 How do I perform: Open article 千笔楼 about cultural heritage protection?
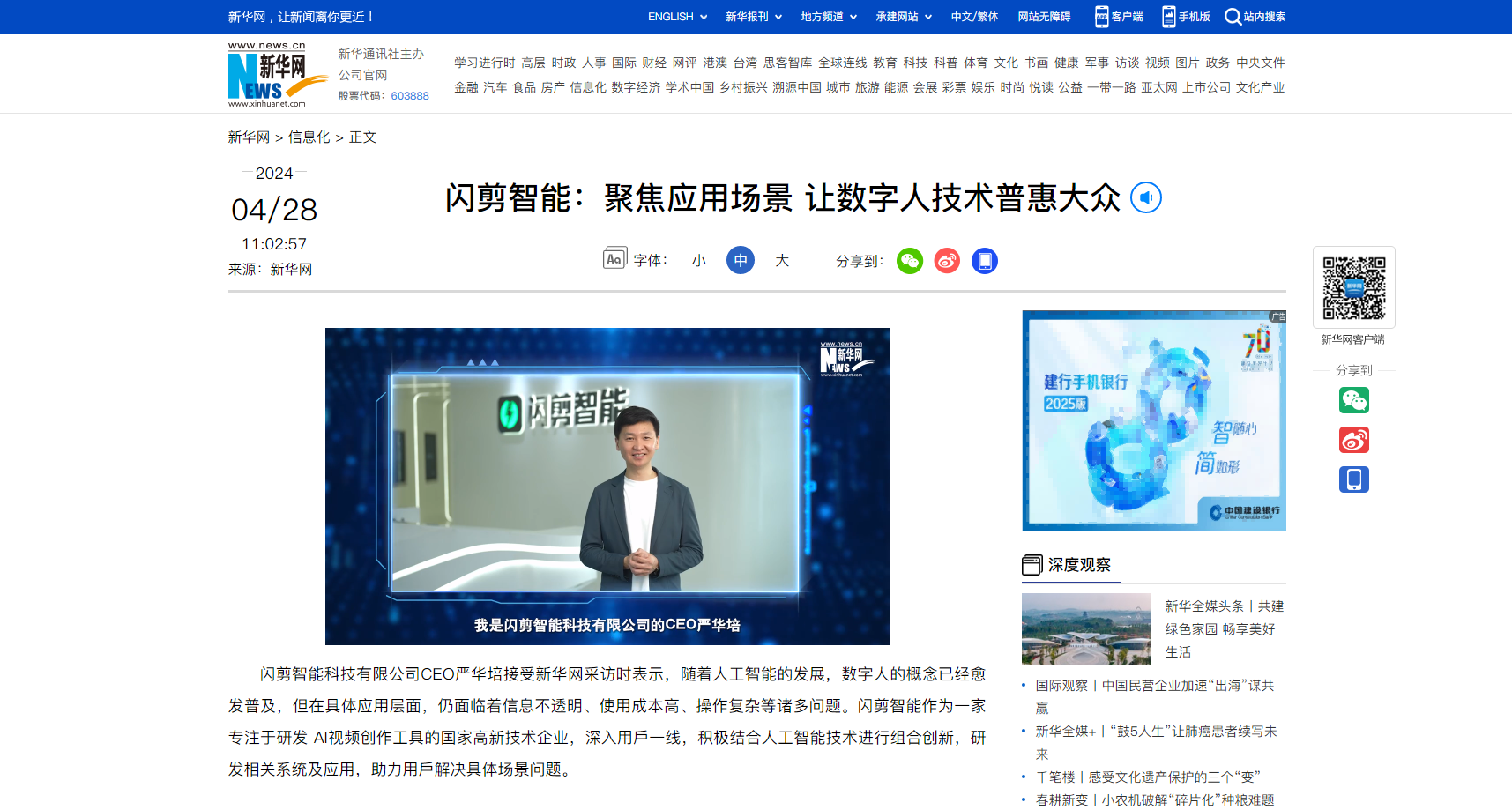(x=1148, y=777)
